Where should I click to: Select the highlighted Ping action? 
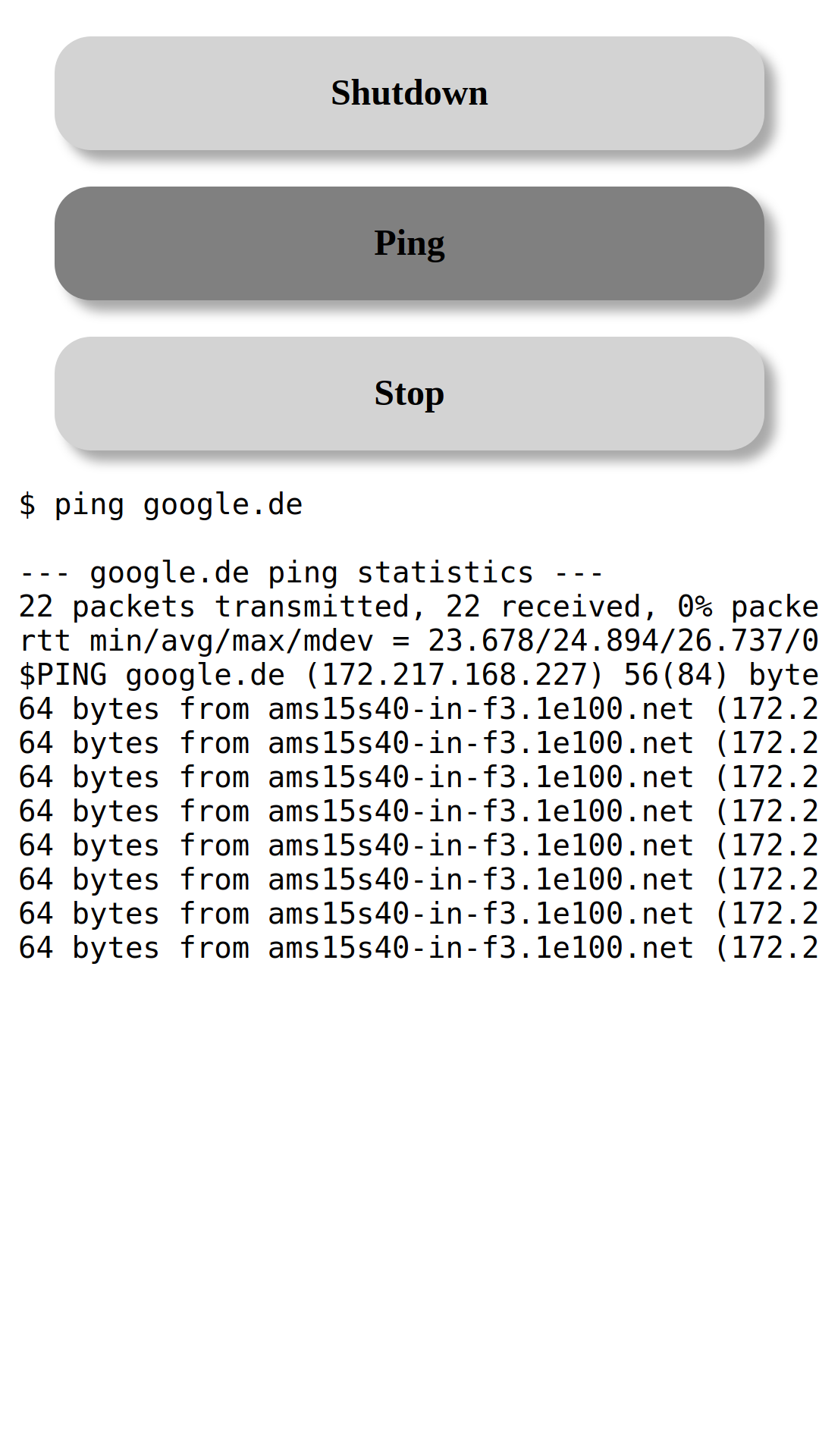pyautogui.click(x=409, y=243)
